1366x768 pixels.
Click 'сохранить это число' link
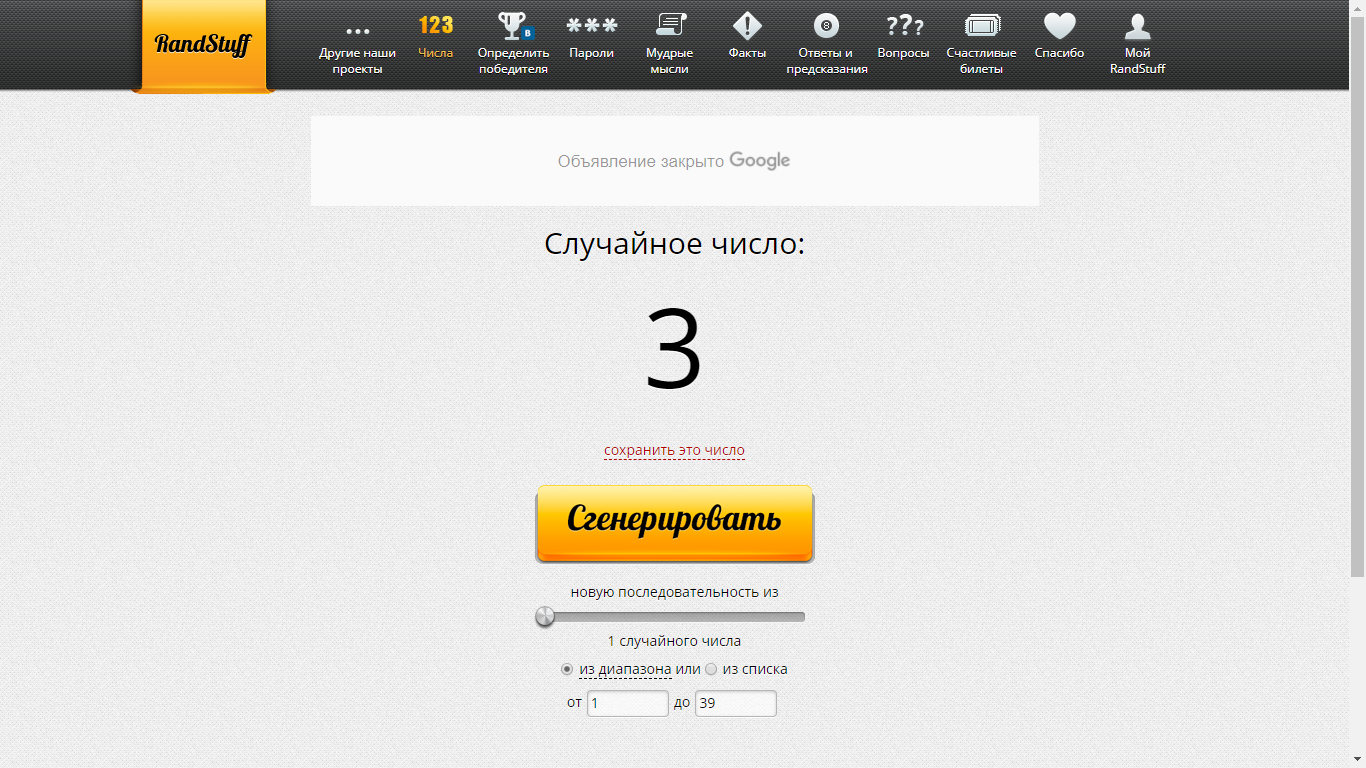click(x=674, y=450)
